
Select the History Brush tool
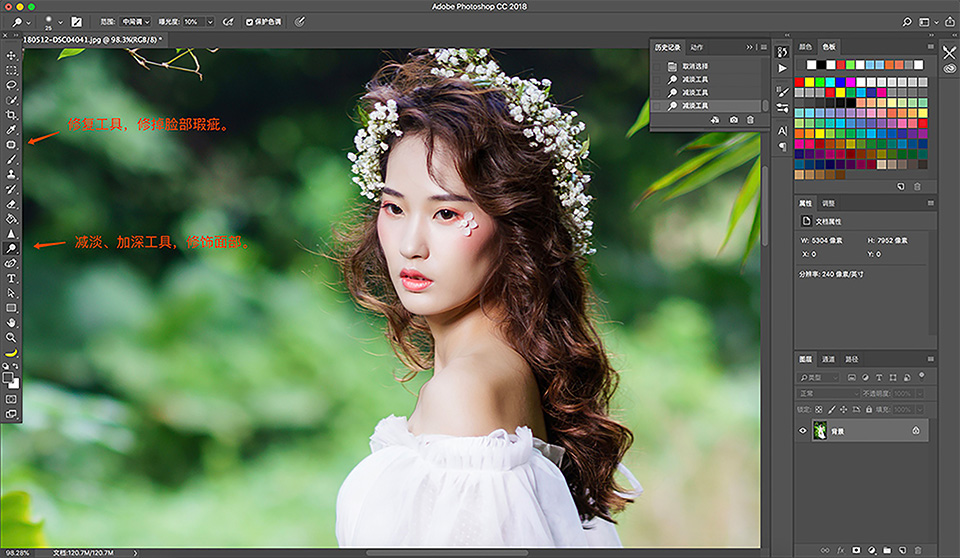(x=11, y=189)
